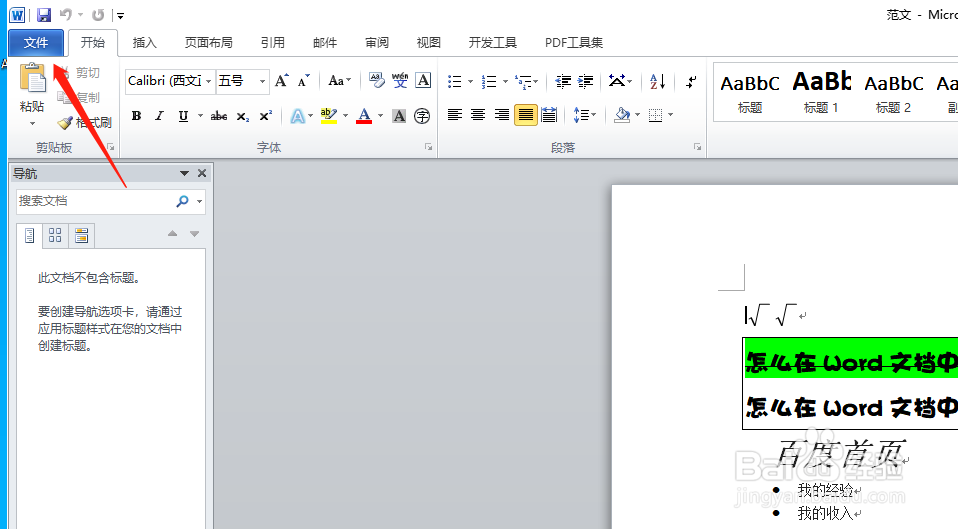
Task: Click the 粘贴 Paste clipboard icon
Action: (x=32, y=78)
